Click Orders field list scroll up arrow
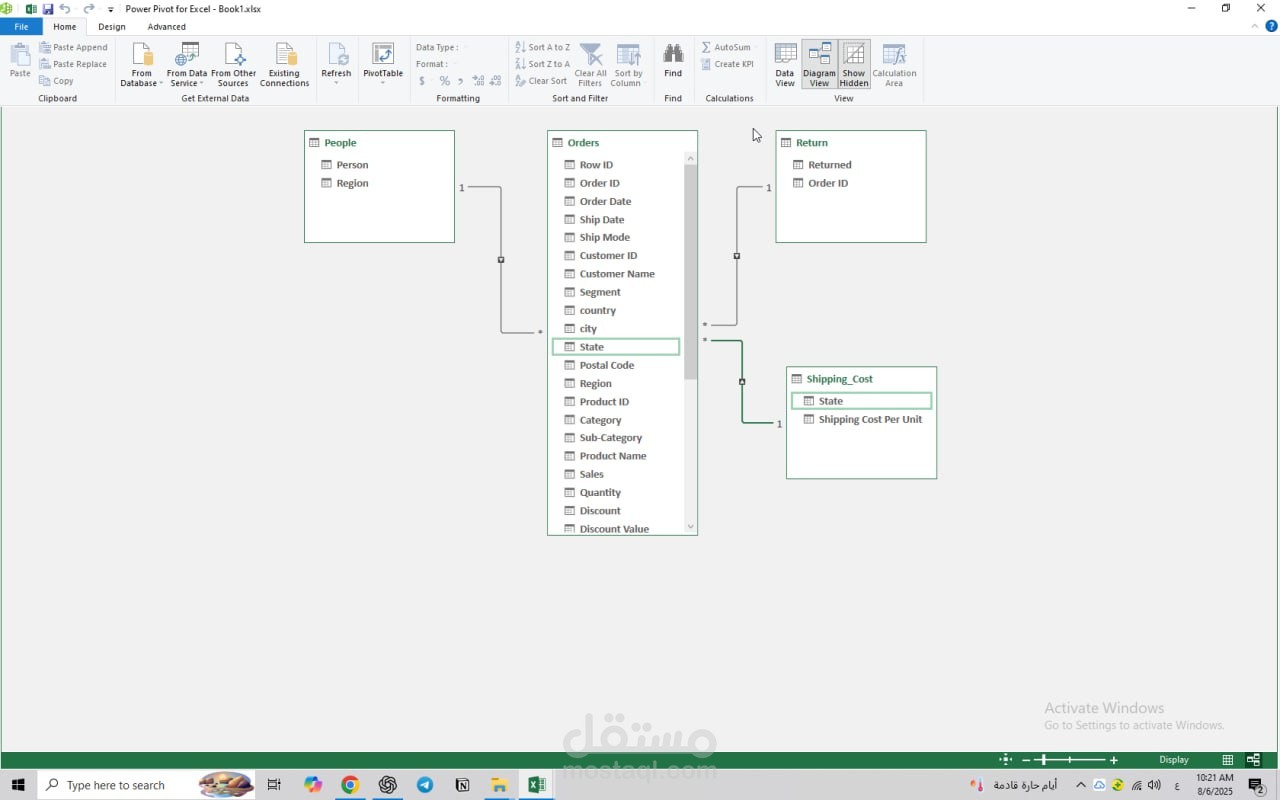 click(690, 158)
